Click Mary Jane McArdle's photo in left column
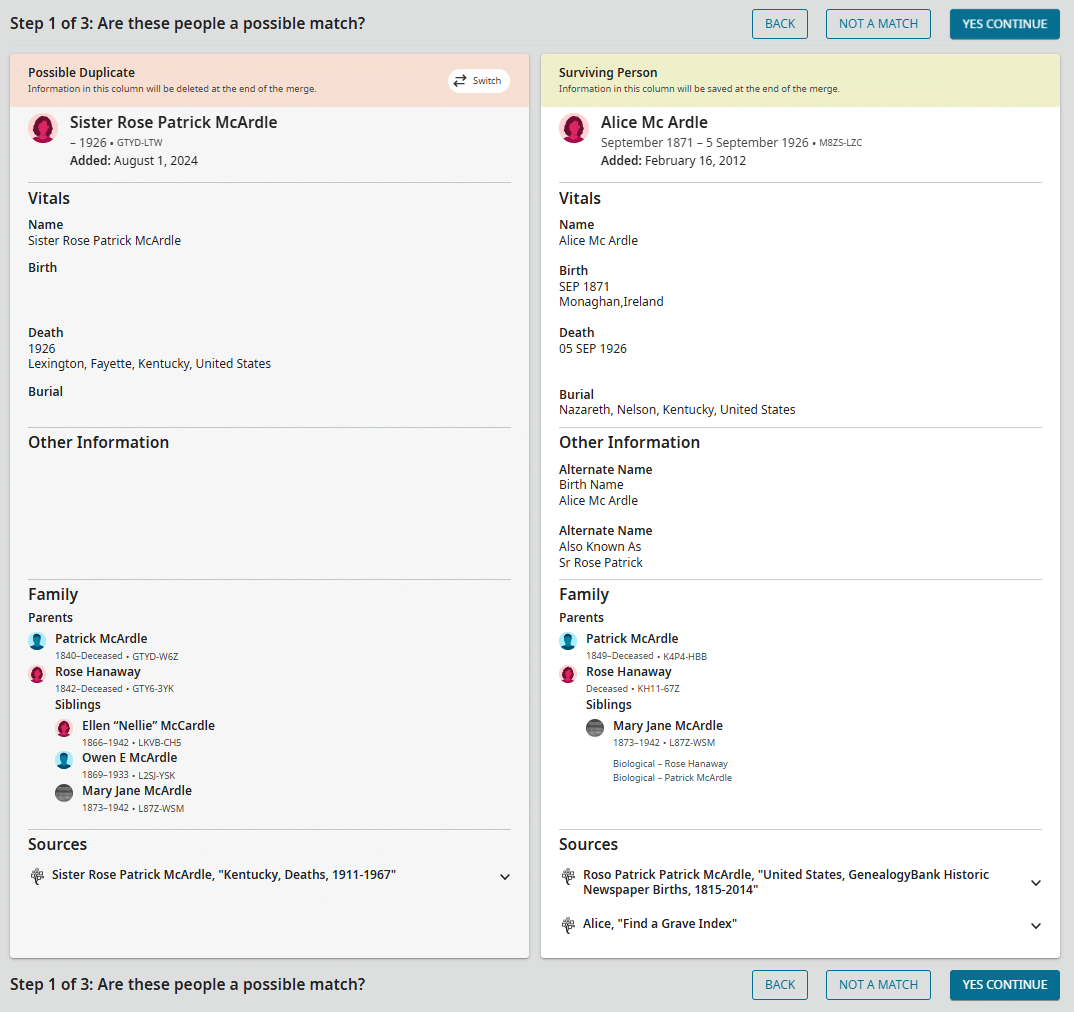 64,793
